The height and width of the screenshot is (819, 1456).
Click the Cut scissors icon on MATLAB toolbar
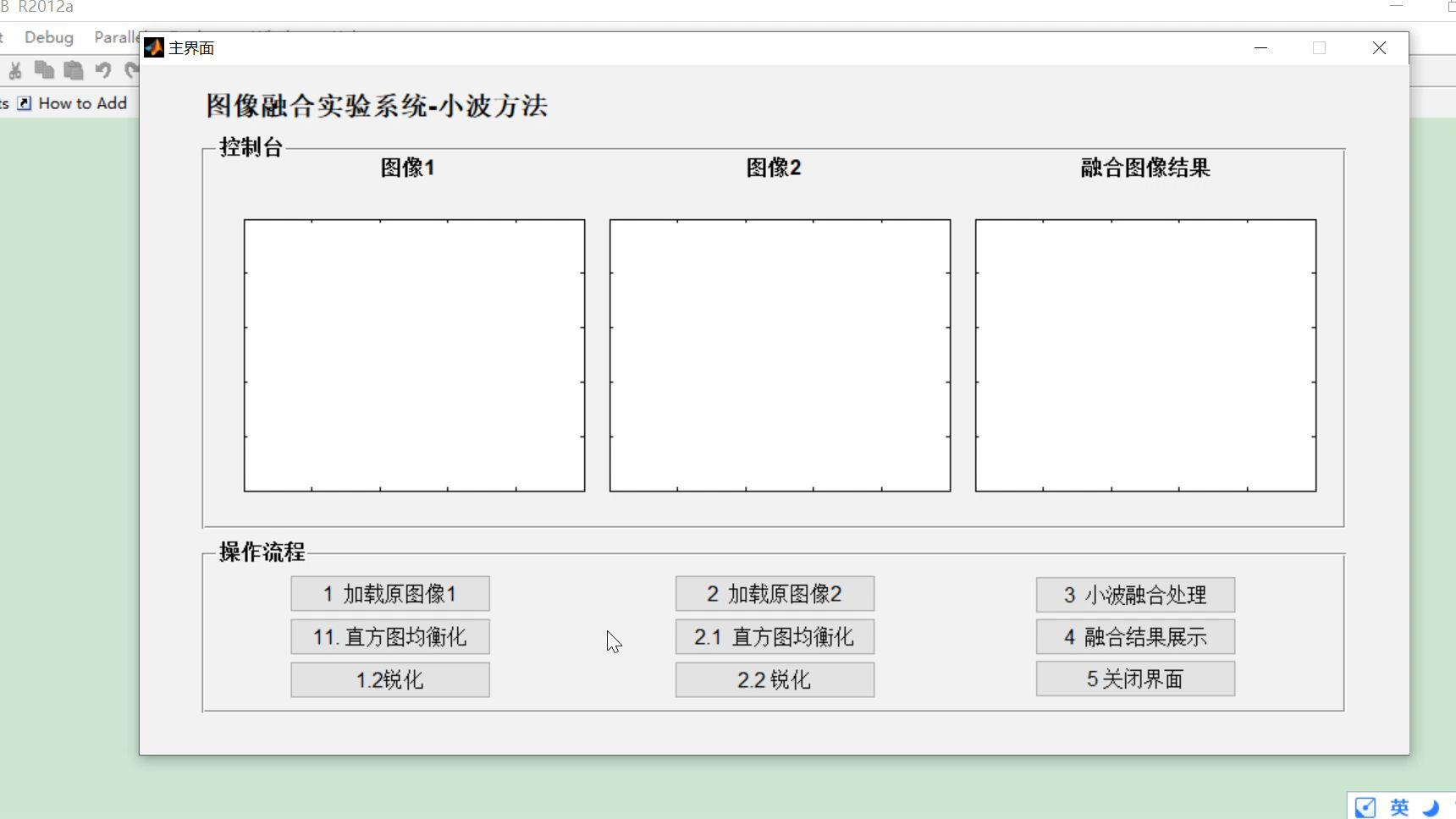[x=14, y=71]
